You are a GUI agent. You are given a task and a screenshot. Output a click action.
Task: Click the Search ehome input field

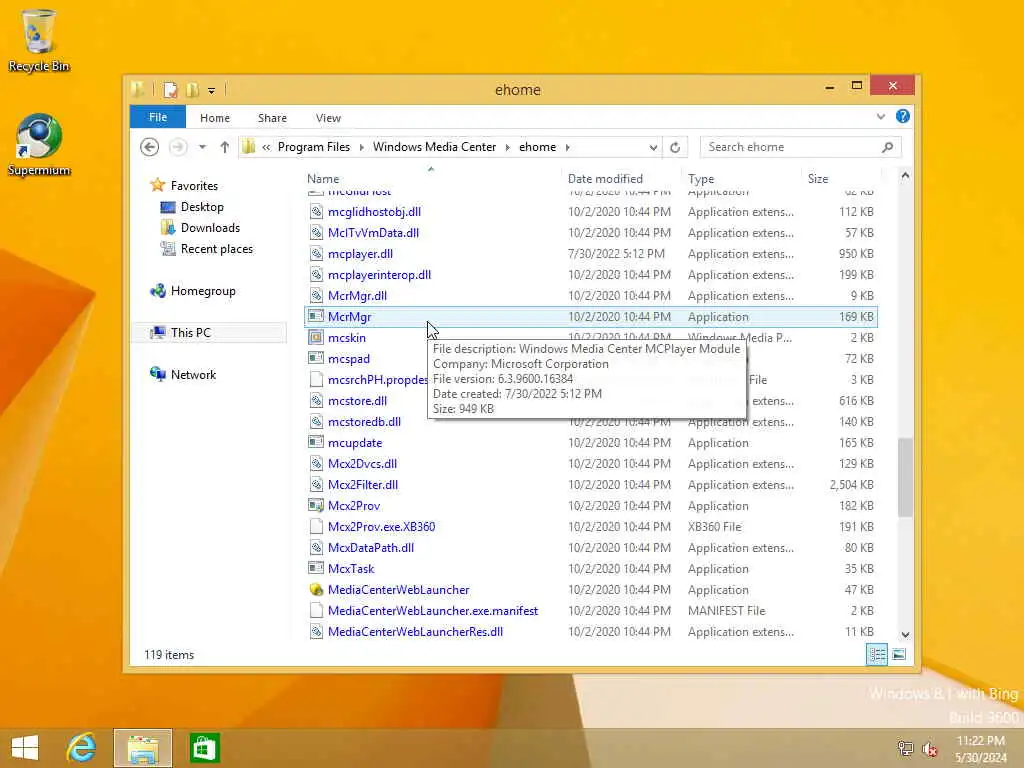point(801,147)
